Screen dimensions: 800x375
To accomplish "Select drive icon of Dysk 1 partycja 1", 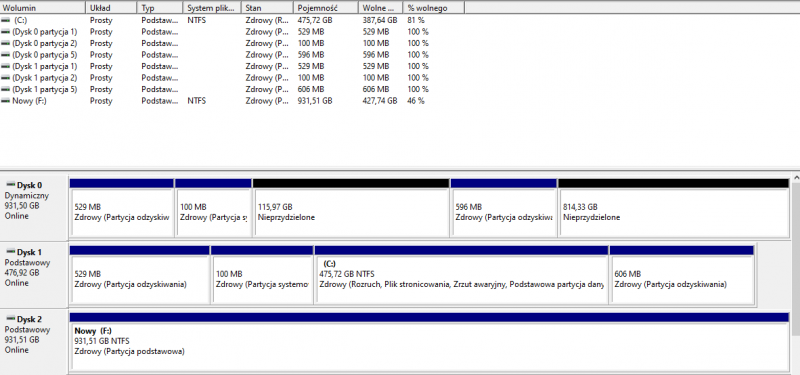I will [6, 66].
